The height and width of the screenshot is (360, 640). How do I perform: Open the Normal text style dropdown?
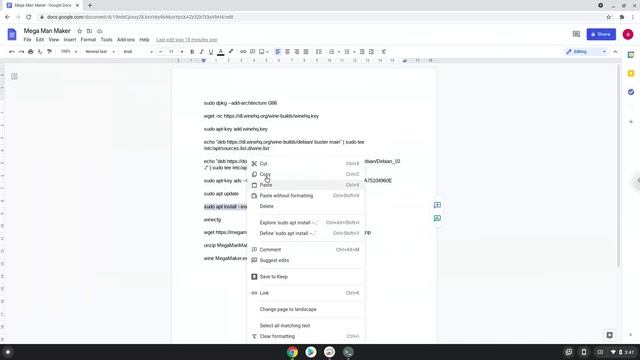(x=100, y=52)
